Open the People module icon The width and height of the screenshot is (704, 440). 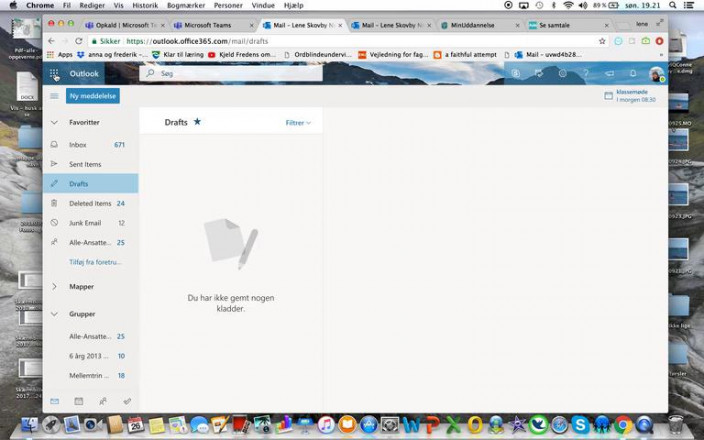click(x=102, y=400)
